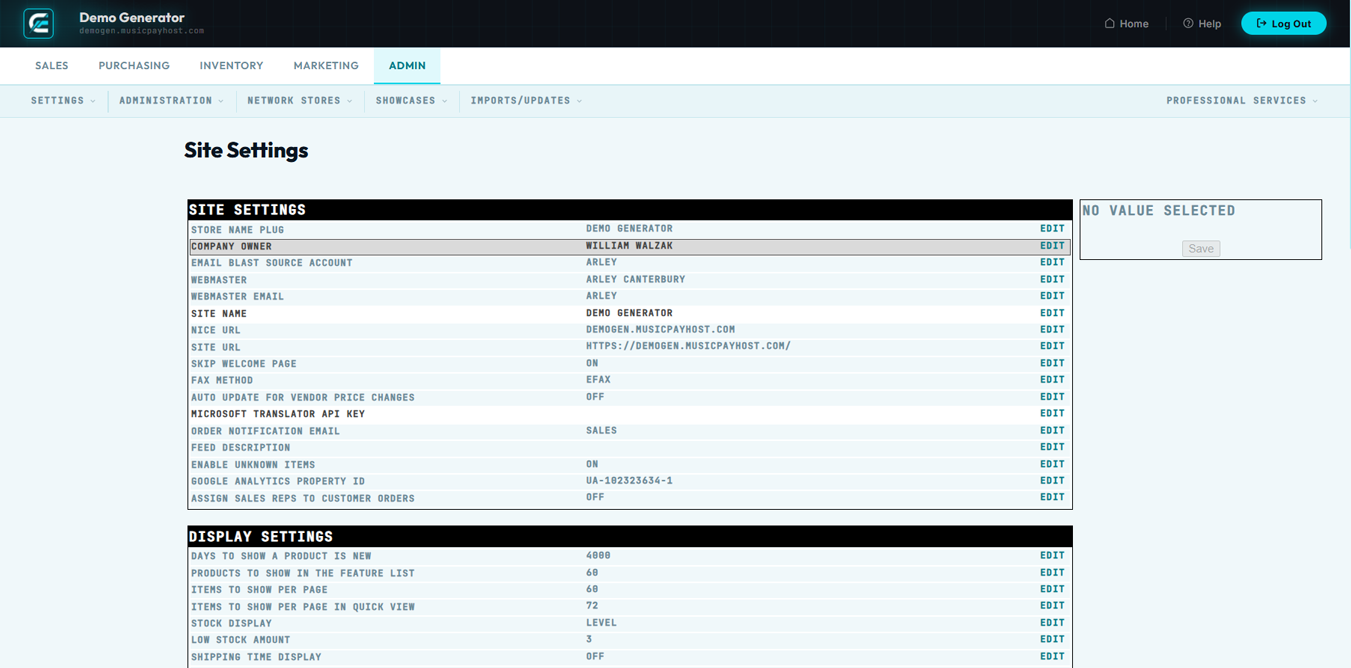Click the No Value Selected panel text
The width and height of the screenshot is (1351, 668).
pos(1158,211)
